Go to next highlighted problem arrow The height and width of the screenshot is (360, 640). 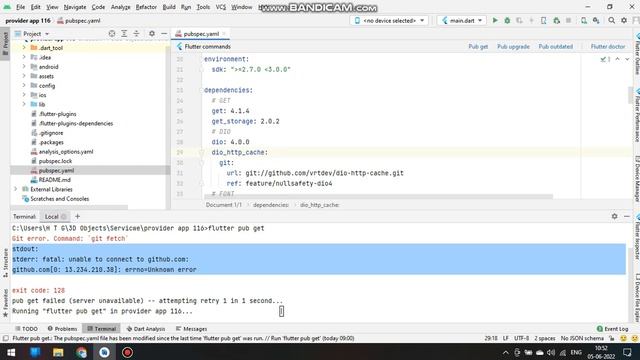click(627, 60)
